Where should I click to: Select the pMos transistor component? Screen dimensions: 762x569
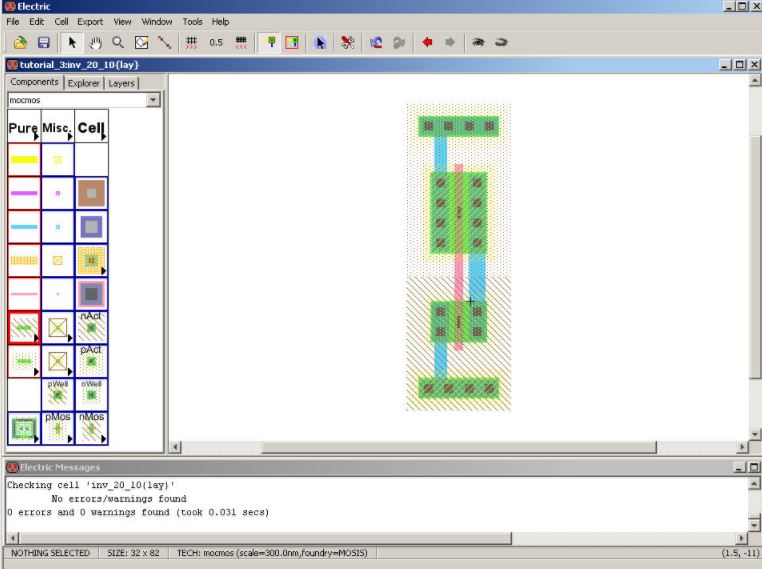(x=57, y=429)
